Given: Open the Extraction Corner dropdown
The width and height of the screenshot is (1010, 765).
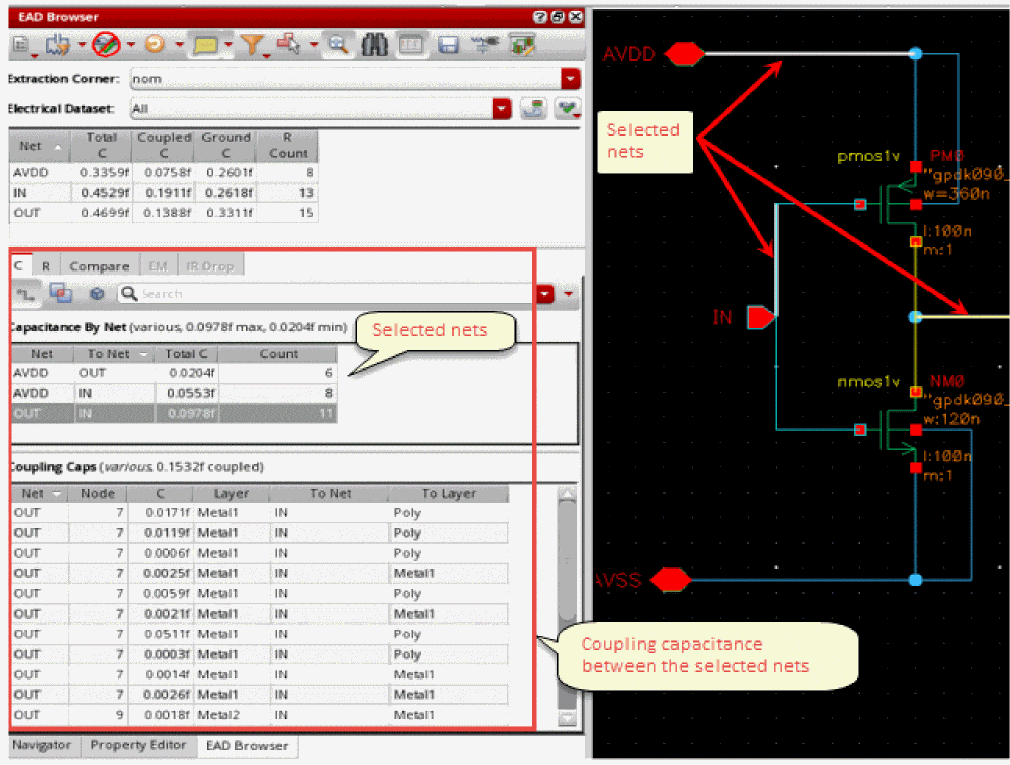Looking at the screenshot, I should 570,78.
